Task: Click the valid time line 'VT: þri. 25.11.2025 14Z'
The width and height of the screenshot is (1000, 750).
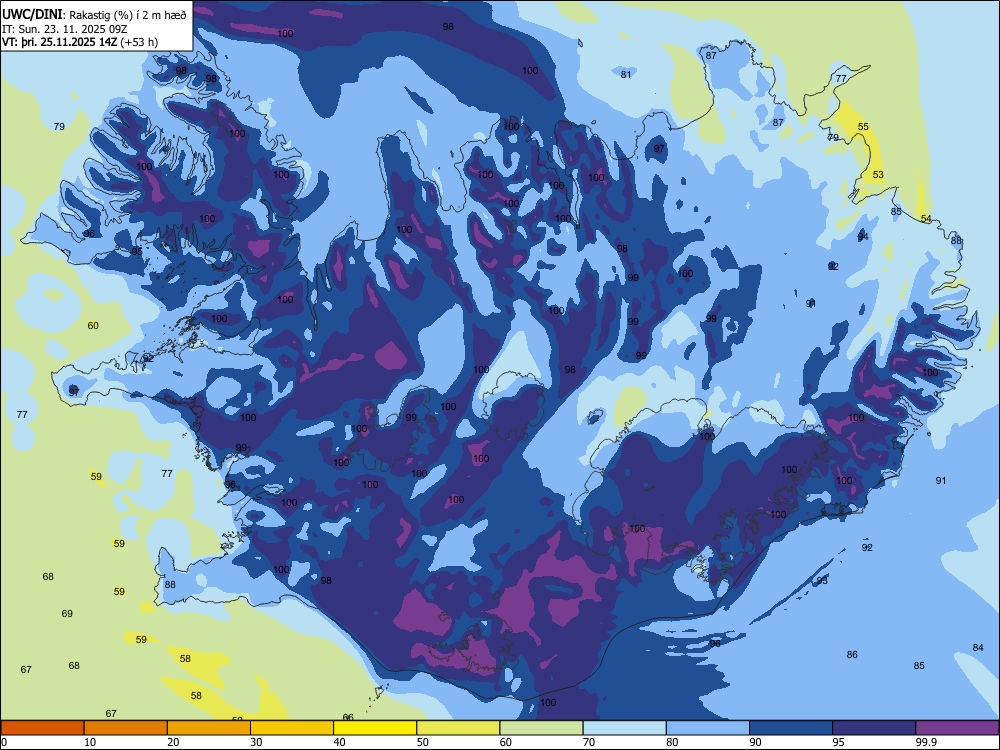Action: [60, 42]
